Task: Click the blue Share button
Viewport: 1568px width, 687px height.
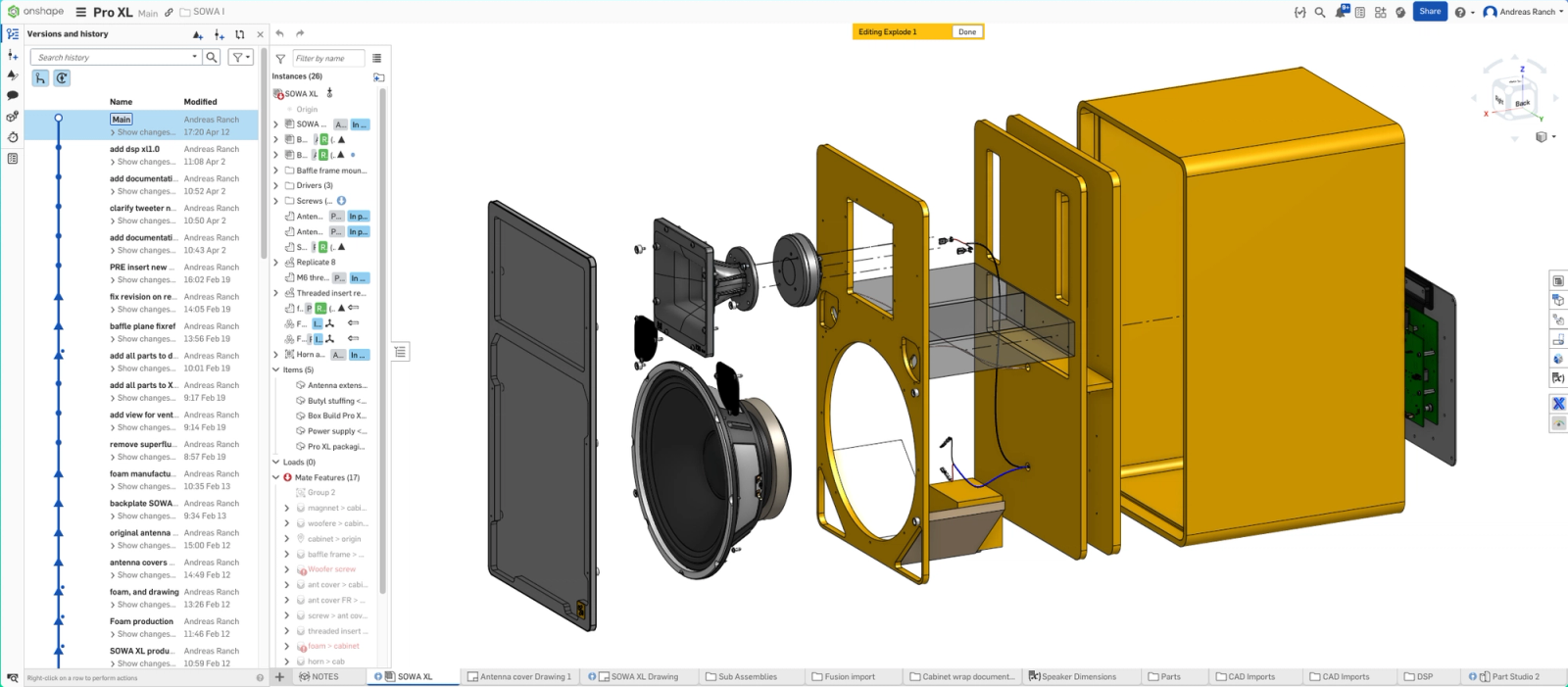Action: click(x=1430, y=12)
